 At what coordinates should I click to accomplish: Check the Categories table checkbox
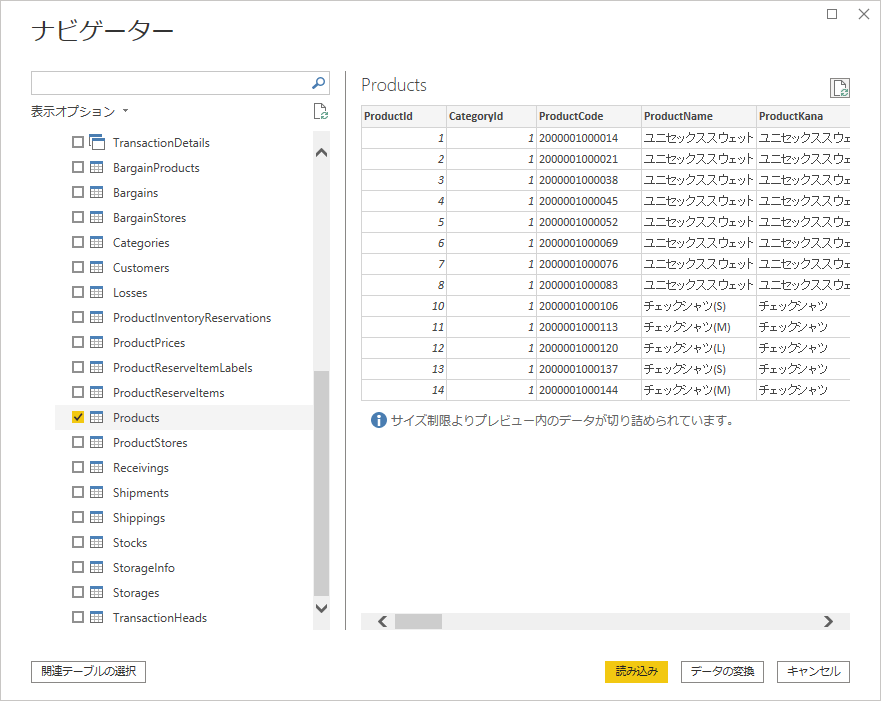click(78, 243)
